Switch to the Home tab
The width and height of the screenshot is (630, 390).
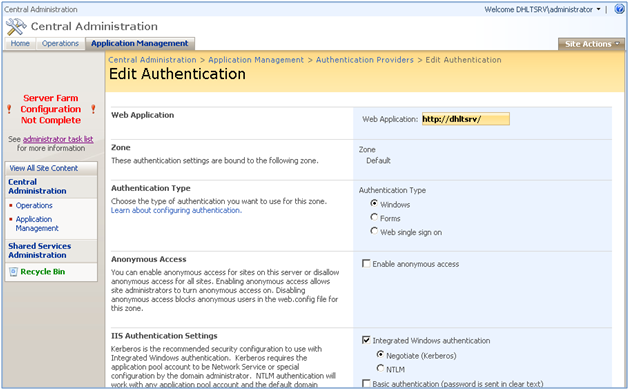pos(20,43)
